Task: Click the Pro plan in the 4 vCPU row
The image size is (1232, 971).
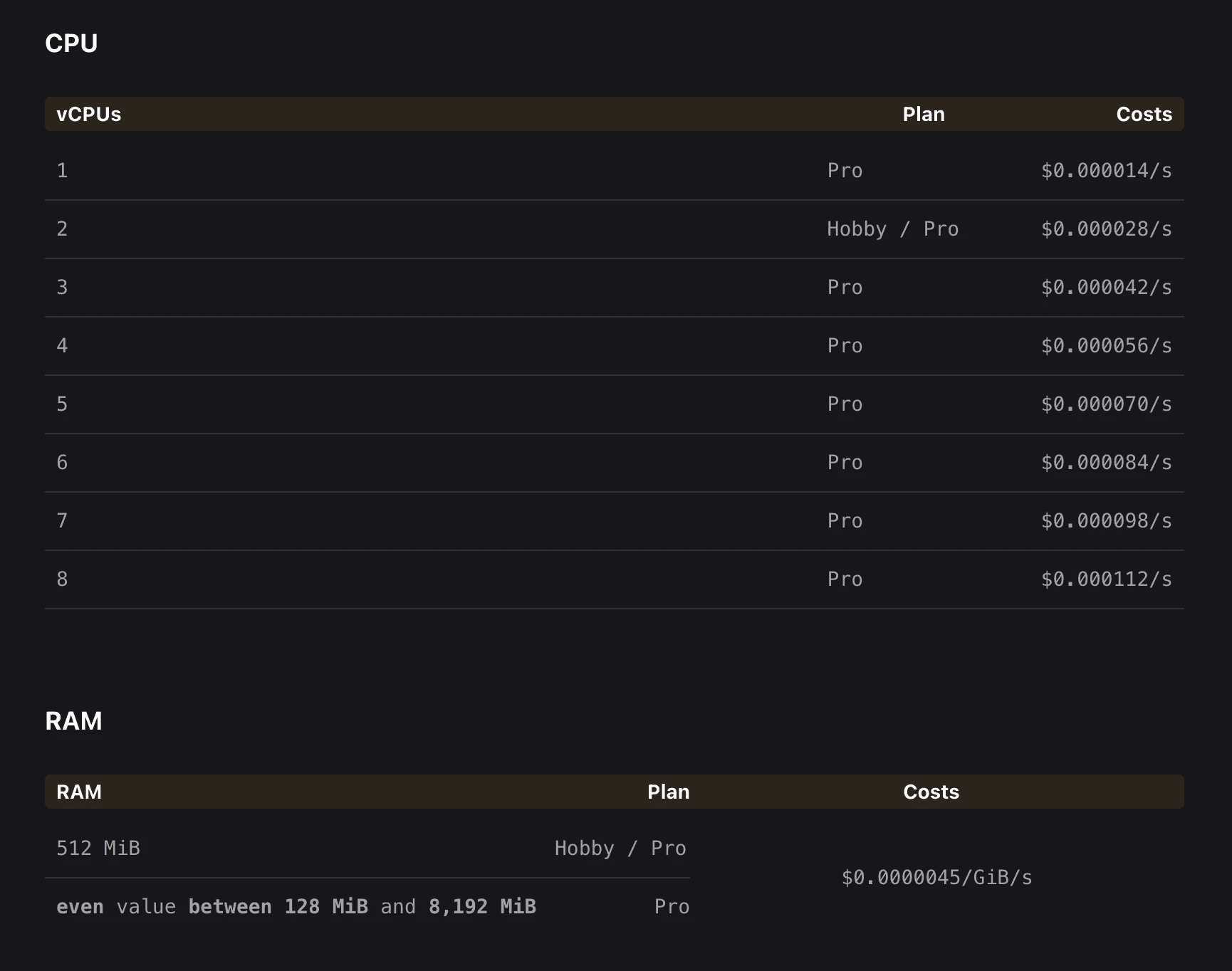Action: (845, 346)
